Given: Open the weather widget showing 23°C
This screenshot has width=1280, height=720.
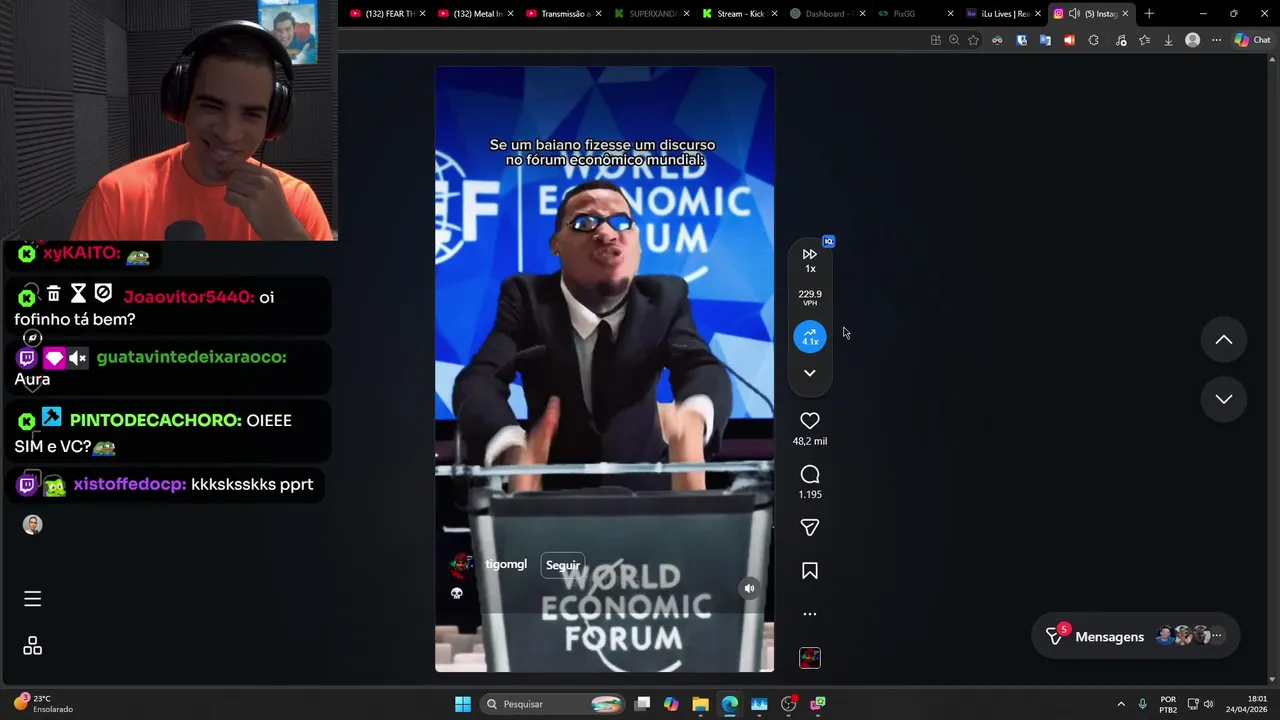Looking at the screenshot, I should tap(44, 704).
